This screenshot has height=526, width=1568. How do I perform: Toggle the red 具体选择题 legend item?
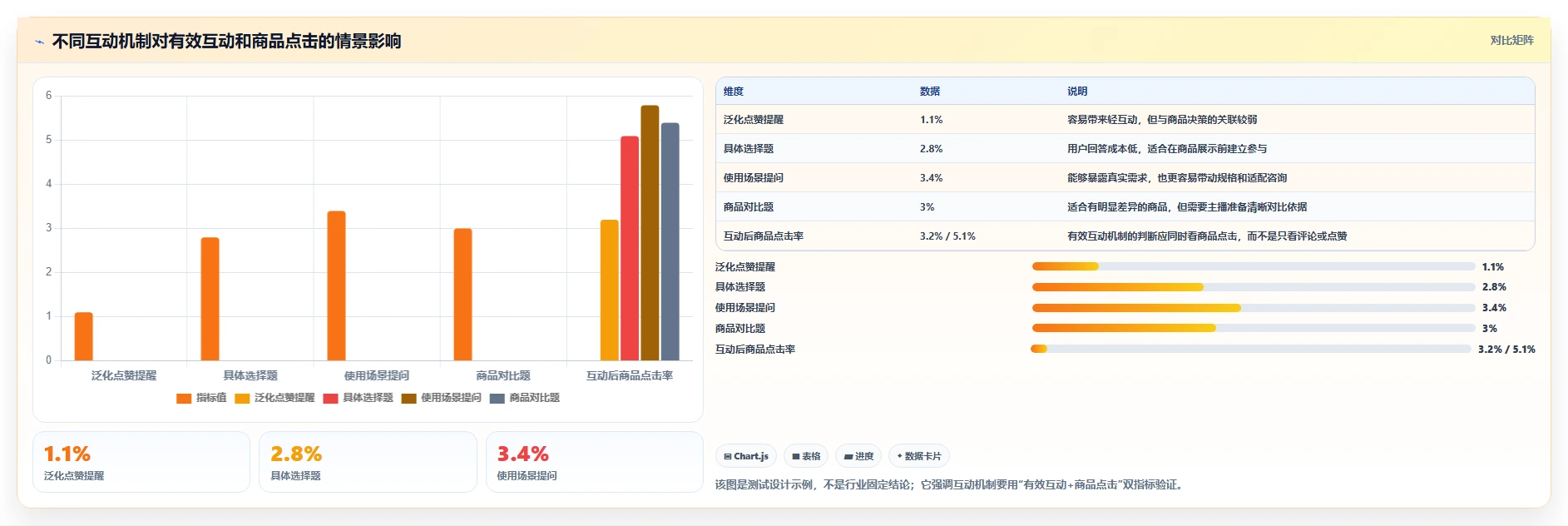(358, 398)
